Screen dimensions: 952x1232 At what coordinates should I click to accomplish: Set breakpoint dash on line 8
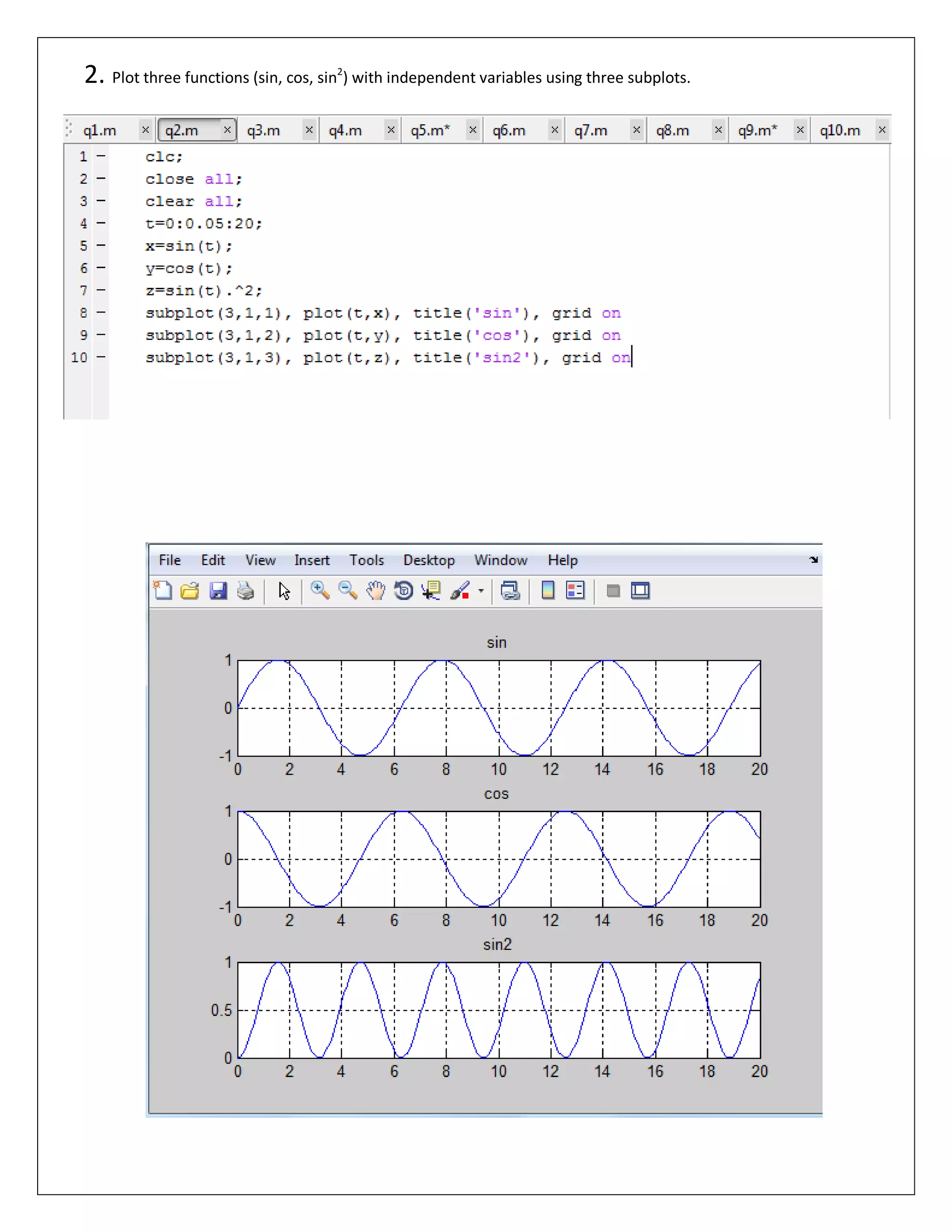click(101, 312)
